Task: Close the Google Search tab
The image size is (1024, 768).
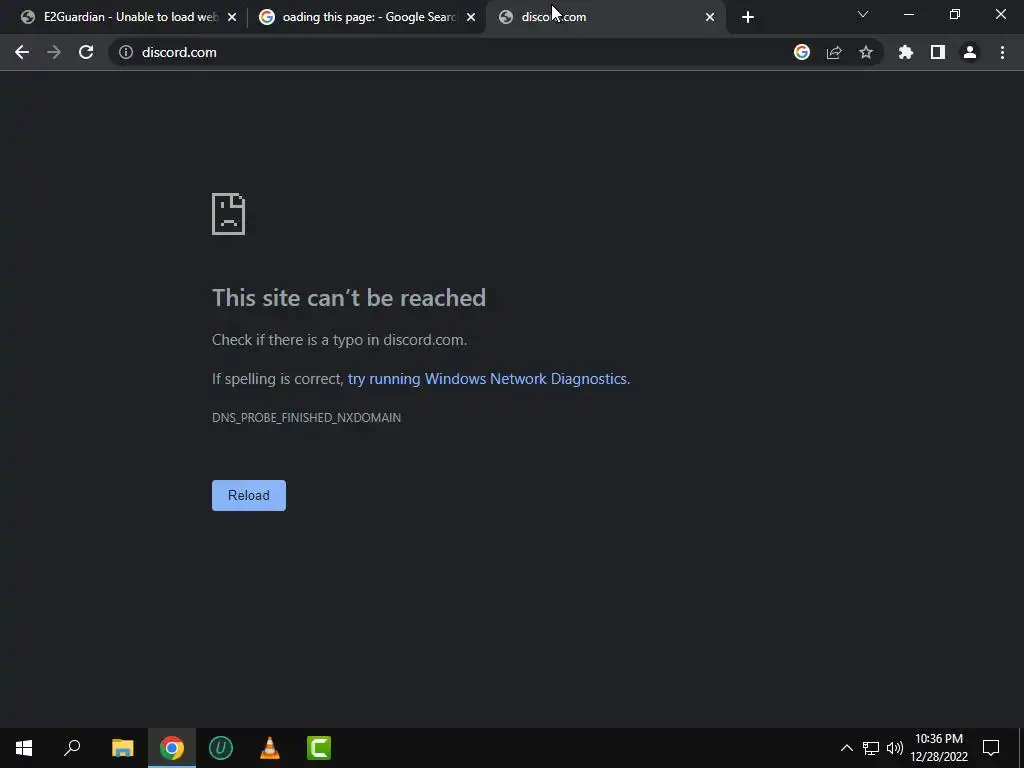Action: (471, 18)
